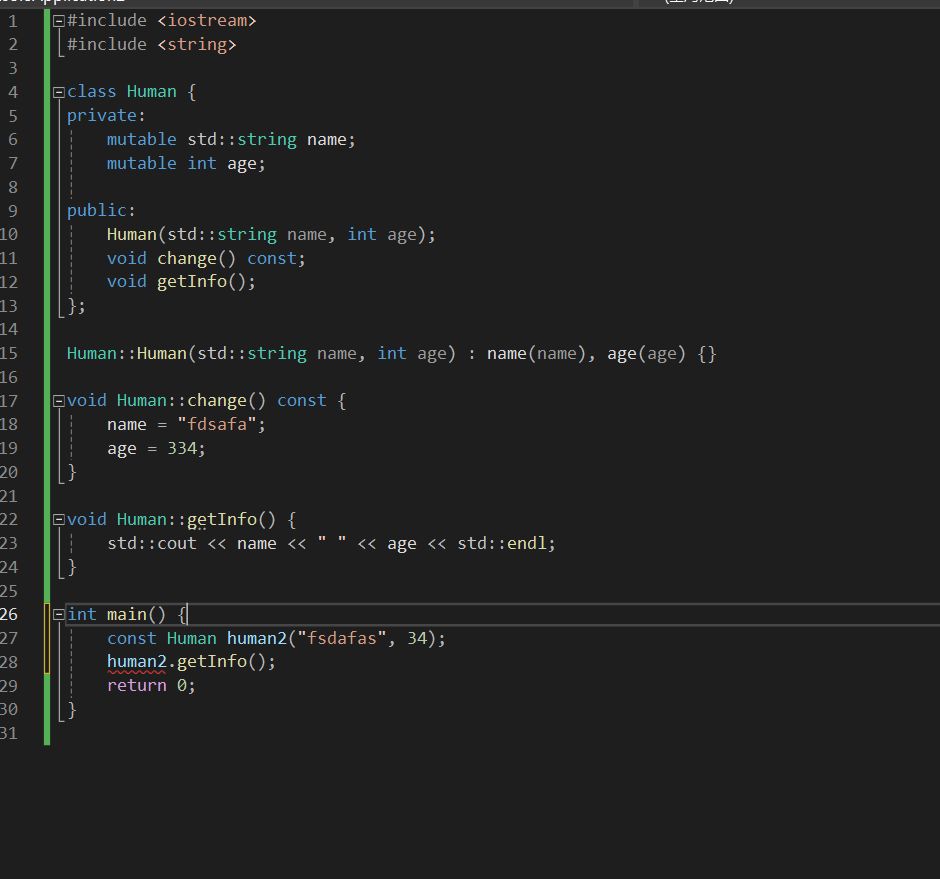This screenshot has width=940, height=879.
Task: Collapse the Human::getInfo() function
Action: [59, 520]
